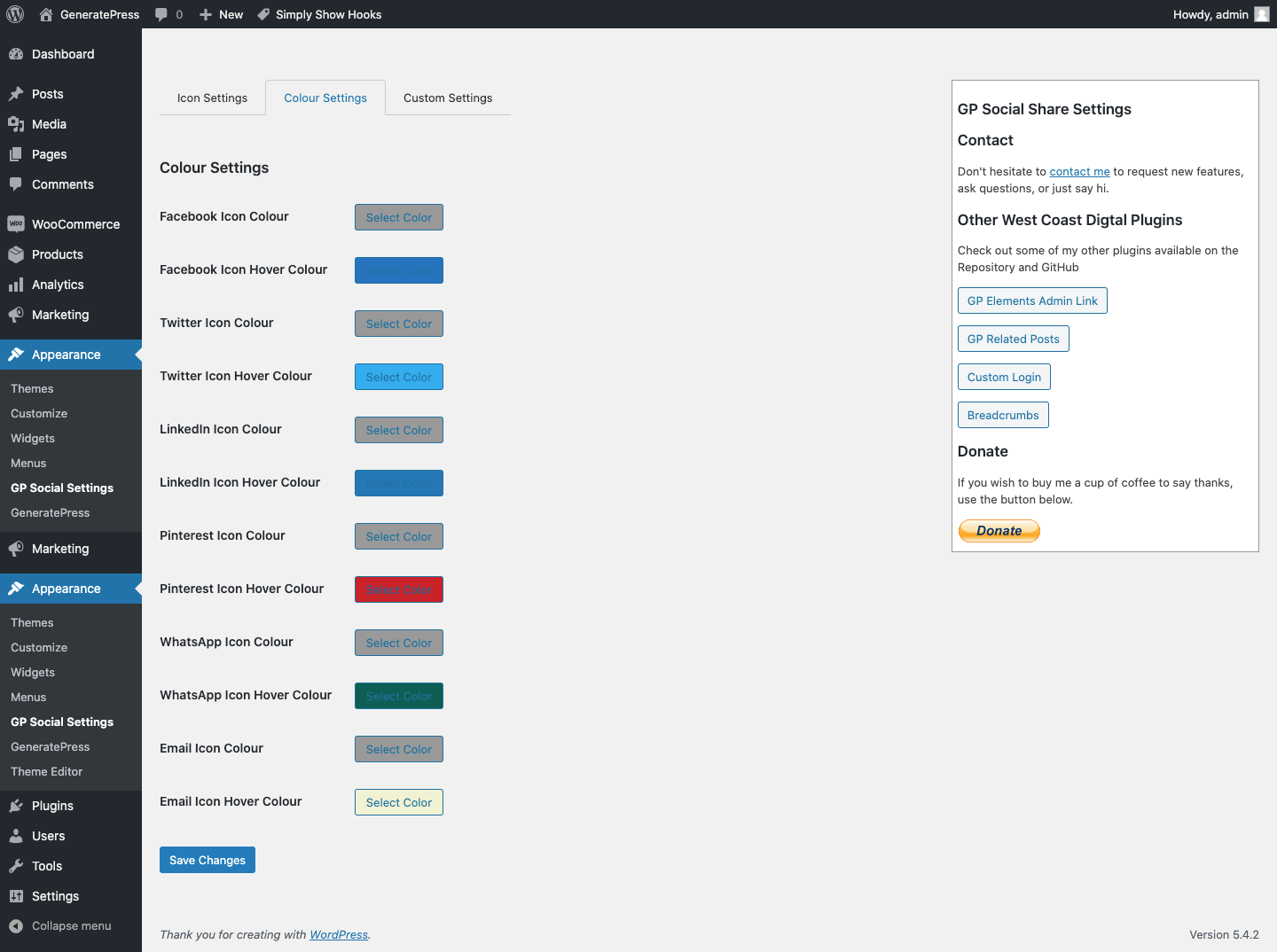Click the Posts pin icon

click(16, 94)
